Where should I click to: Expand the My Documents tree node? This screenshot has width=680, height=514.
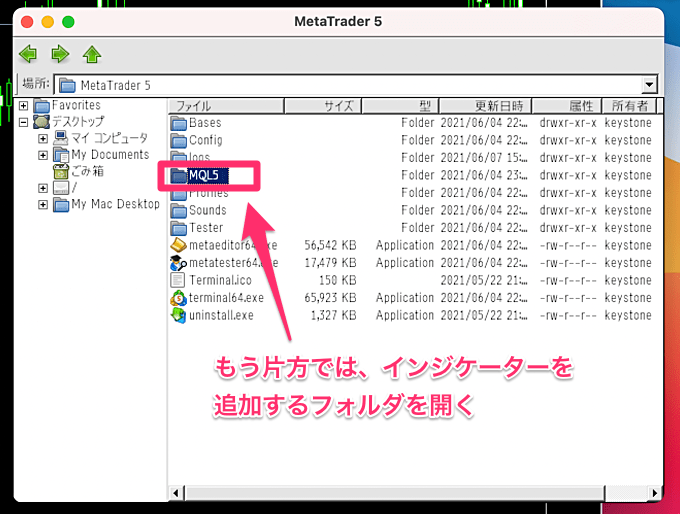coord(42,155)
